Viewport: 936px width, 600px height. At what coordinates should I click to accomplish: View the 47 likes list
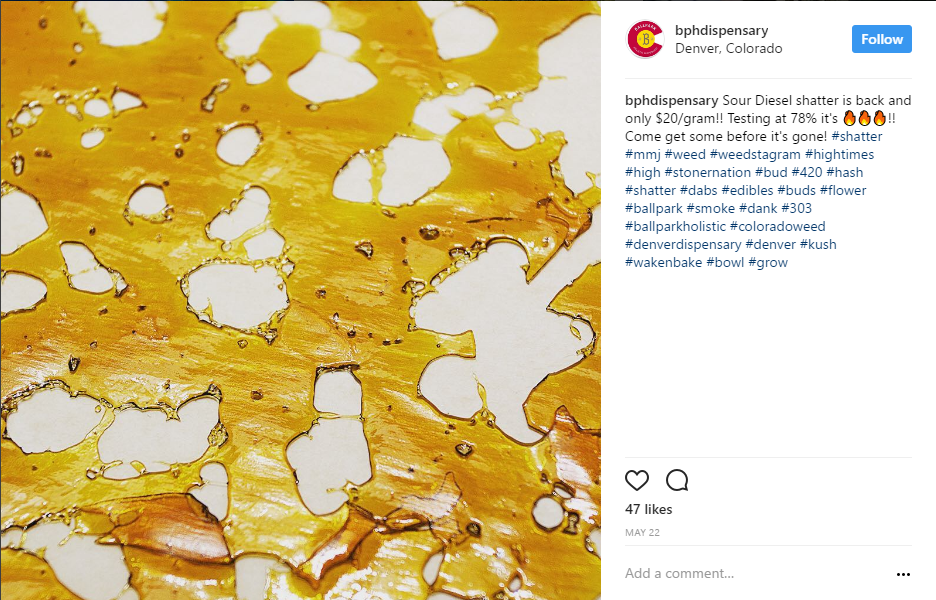[648, 509]
